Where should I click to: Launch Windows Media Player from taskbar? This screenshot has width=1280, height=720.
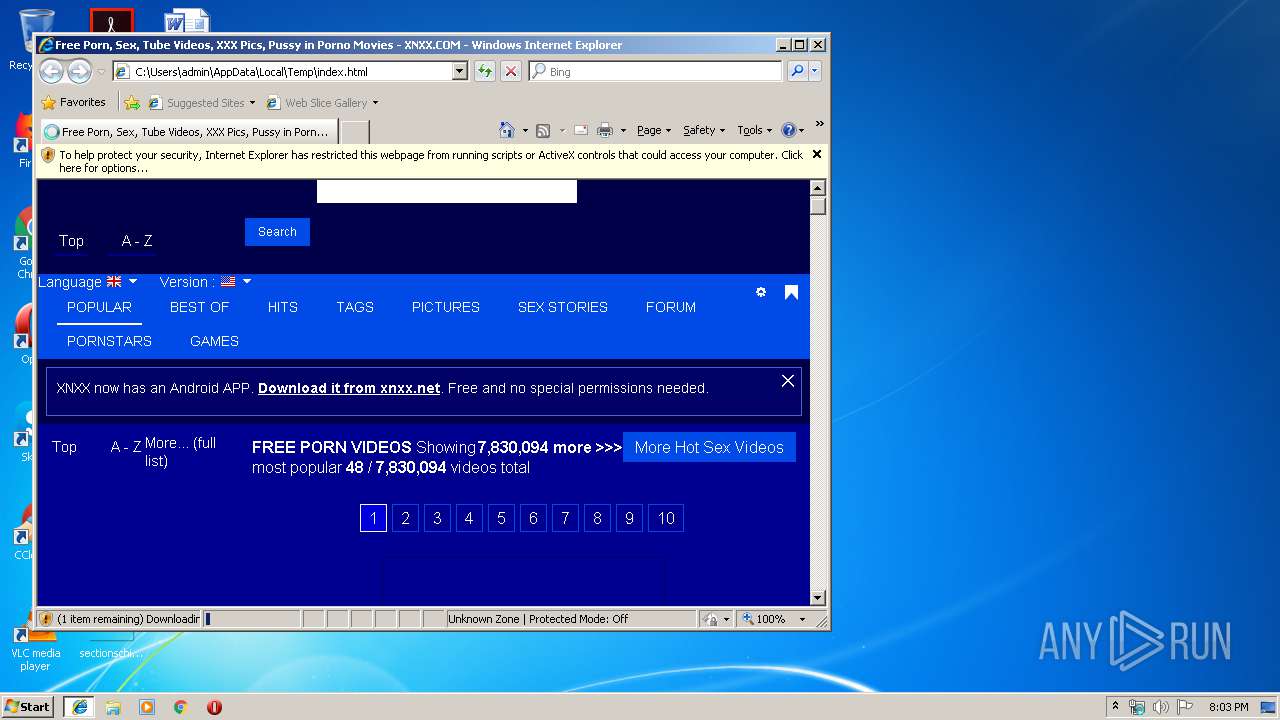click(147, 706)
